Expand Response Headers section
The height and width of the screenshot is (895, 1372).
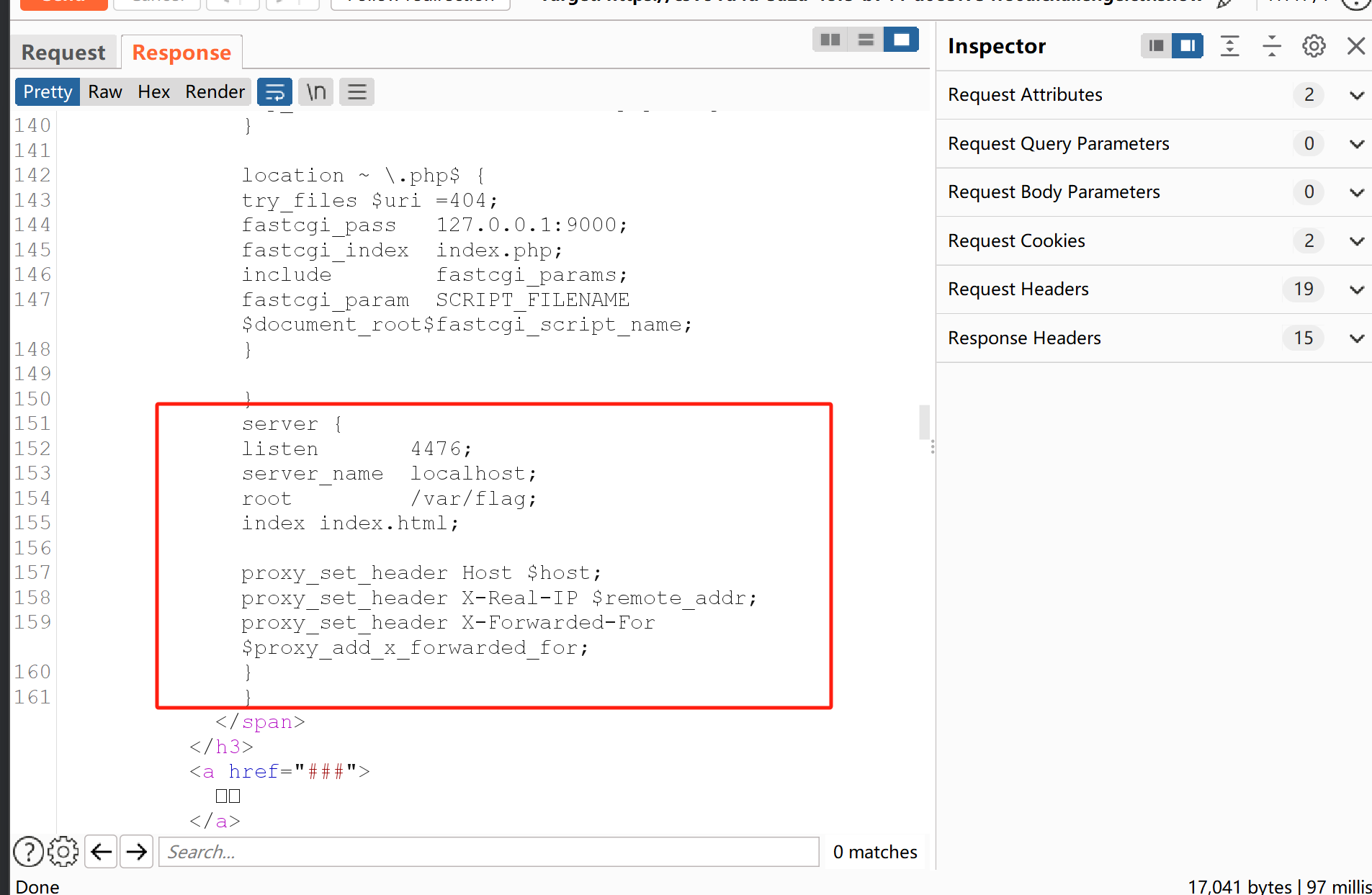tap(1357, 338)
